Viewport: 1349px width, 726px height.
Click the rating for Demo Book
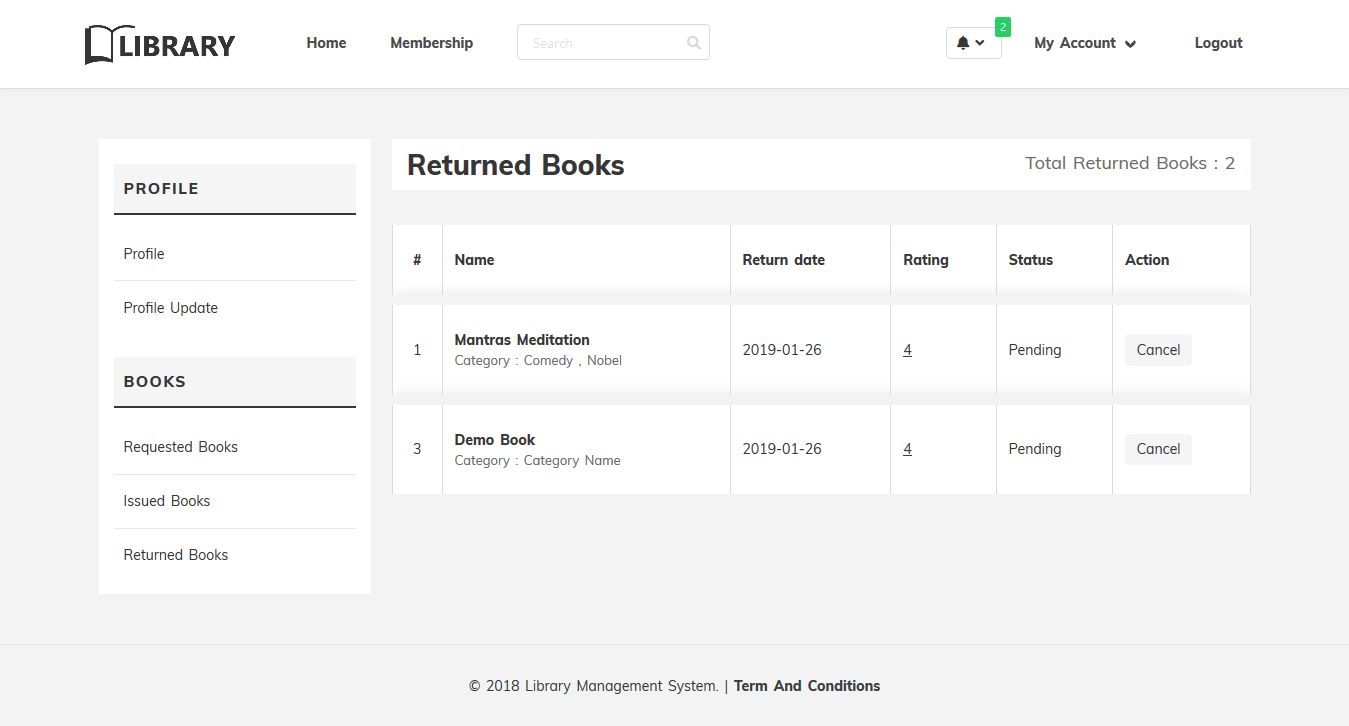tap(907, 449)
